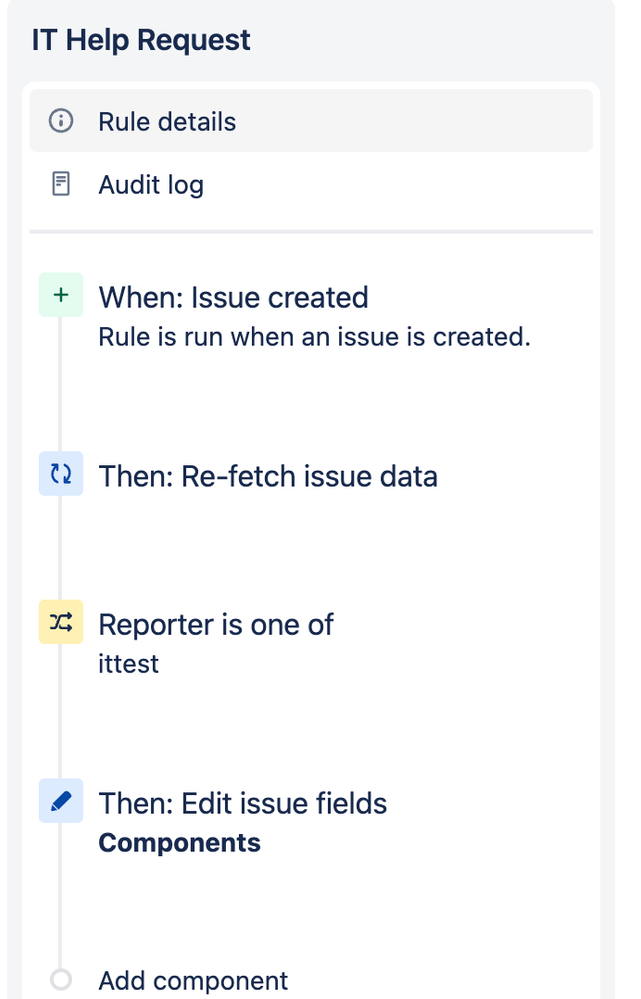This screenshot has width=641, height=999.
Task: Select the green plus trigger icon
Action: 61,294
